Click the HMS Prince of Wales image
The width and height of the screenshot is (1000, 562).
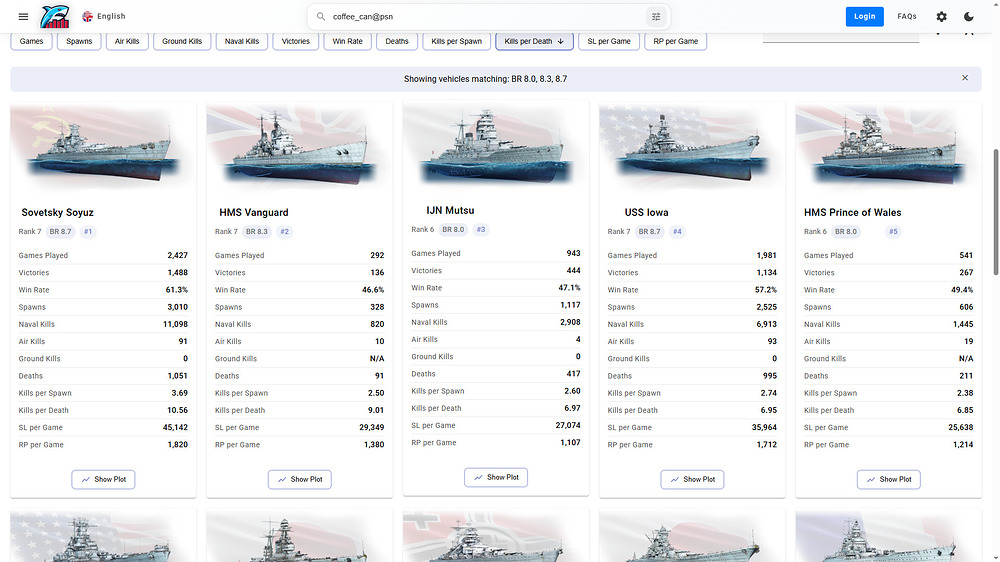888,149
